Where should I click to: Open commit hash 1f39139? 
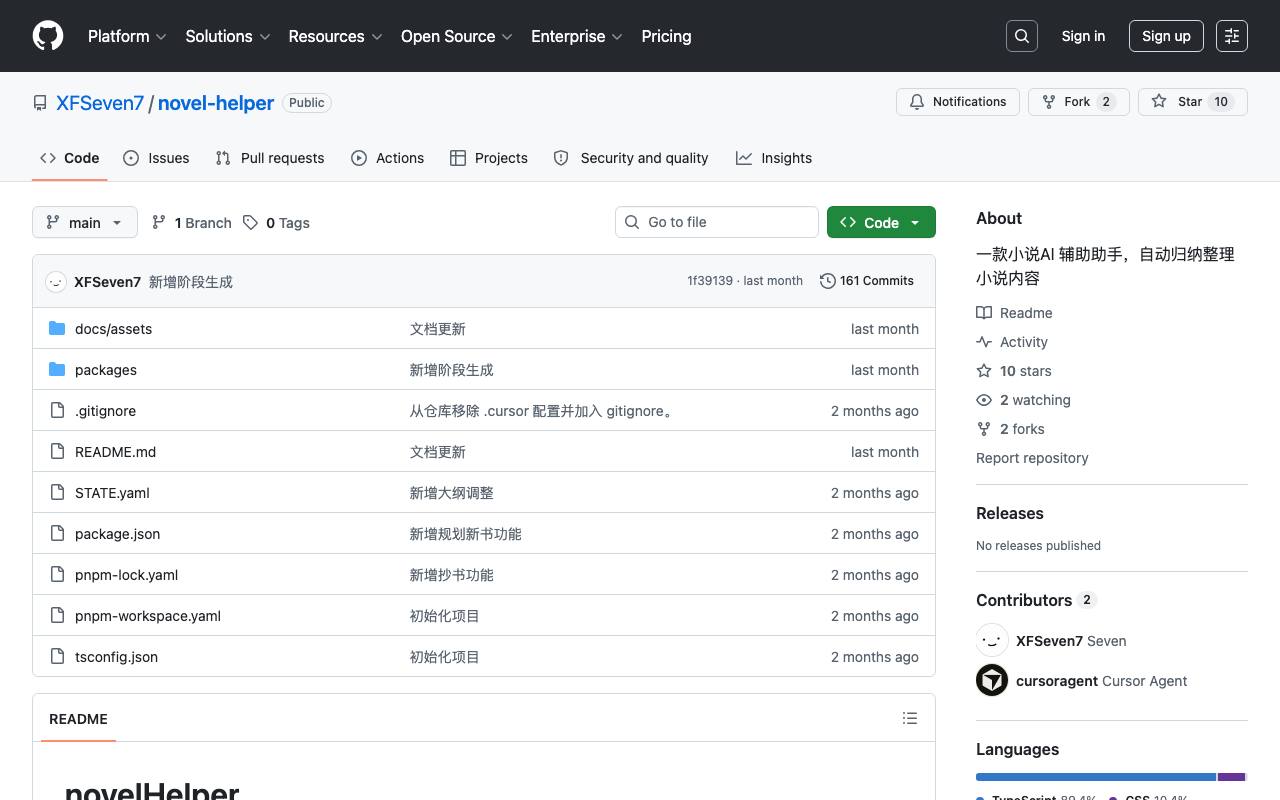click(710, 281)
